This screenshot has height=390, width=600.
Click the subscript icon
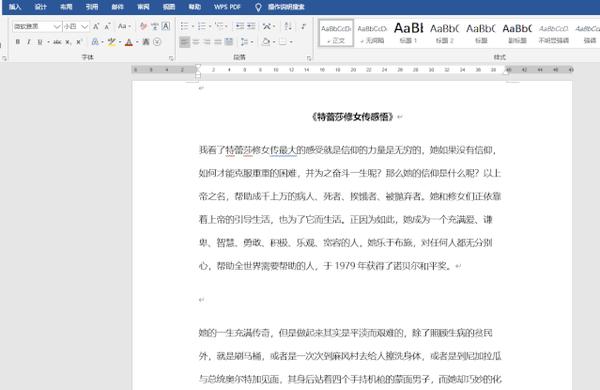point(68,42)
